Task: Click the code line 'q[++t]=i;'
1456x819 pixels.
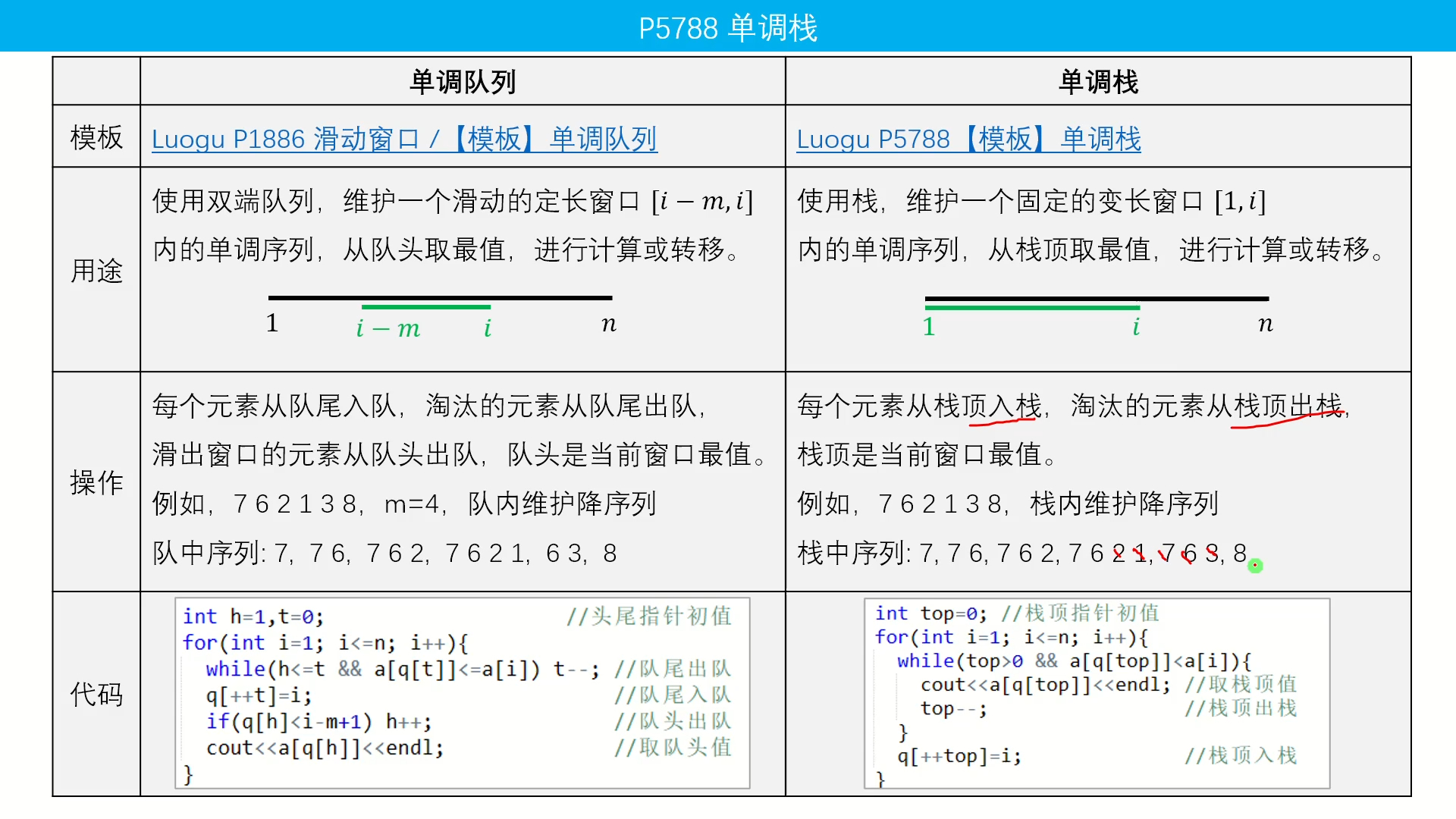Action: coord(259,695)
